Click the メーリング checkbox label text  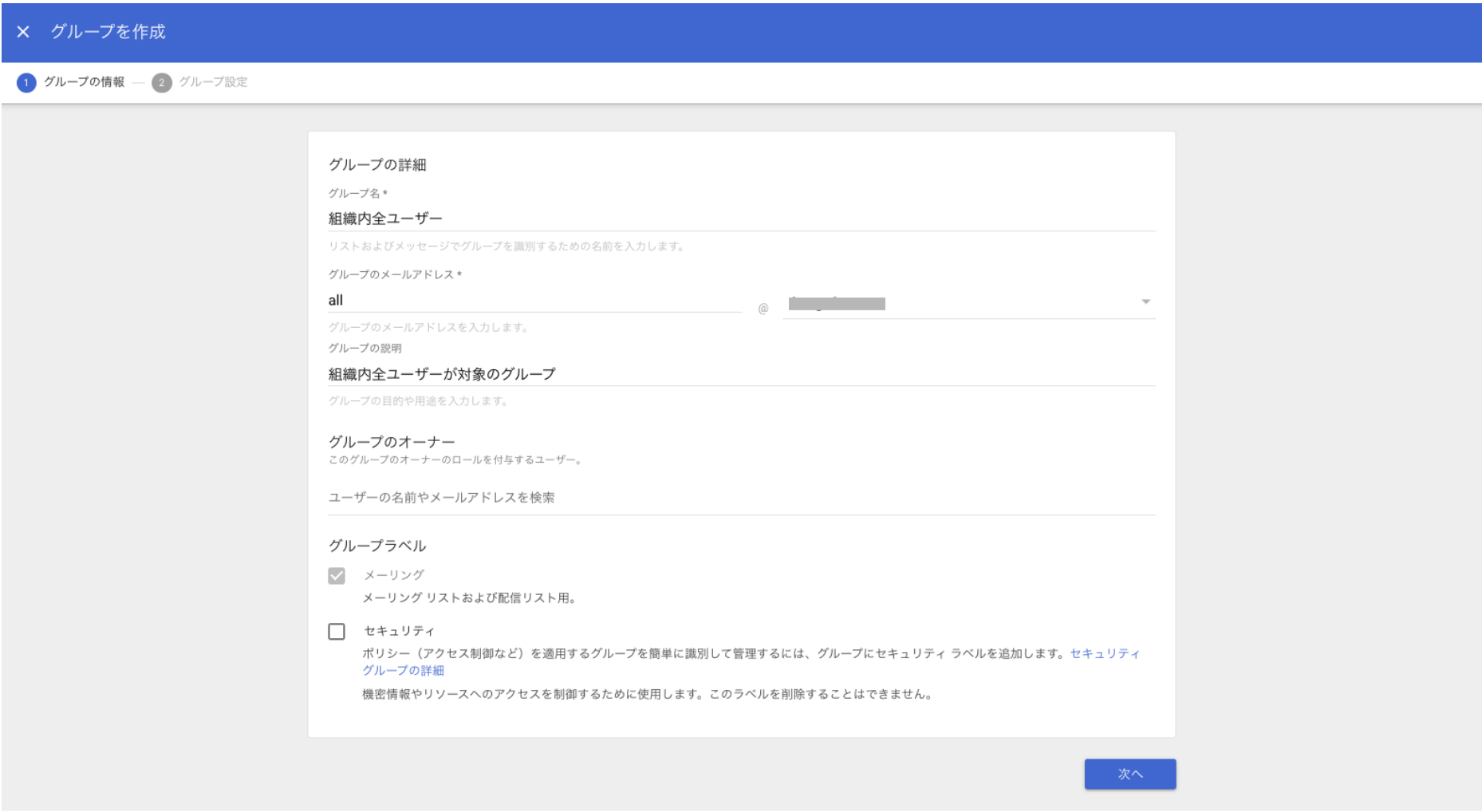point(394,575)
